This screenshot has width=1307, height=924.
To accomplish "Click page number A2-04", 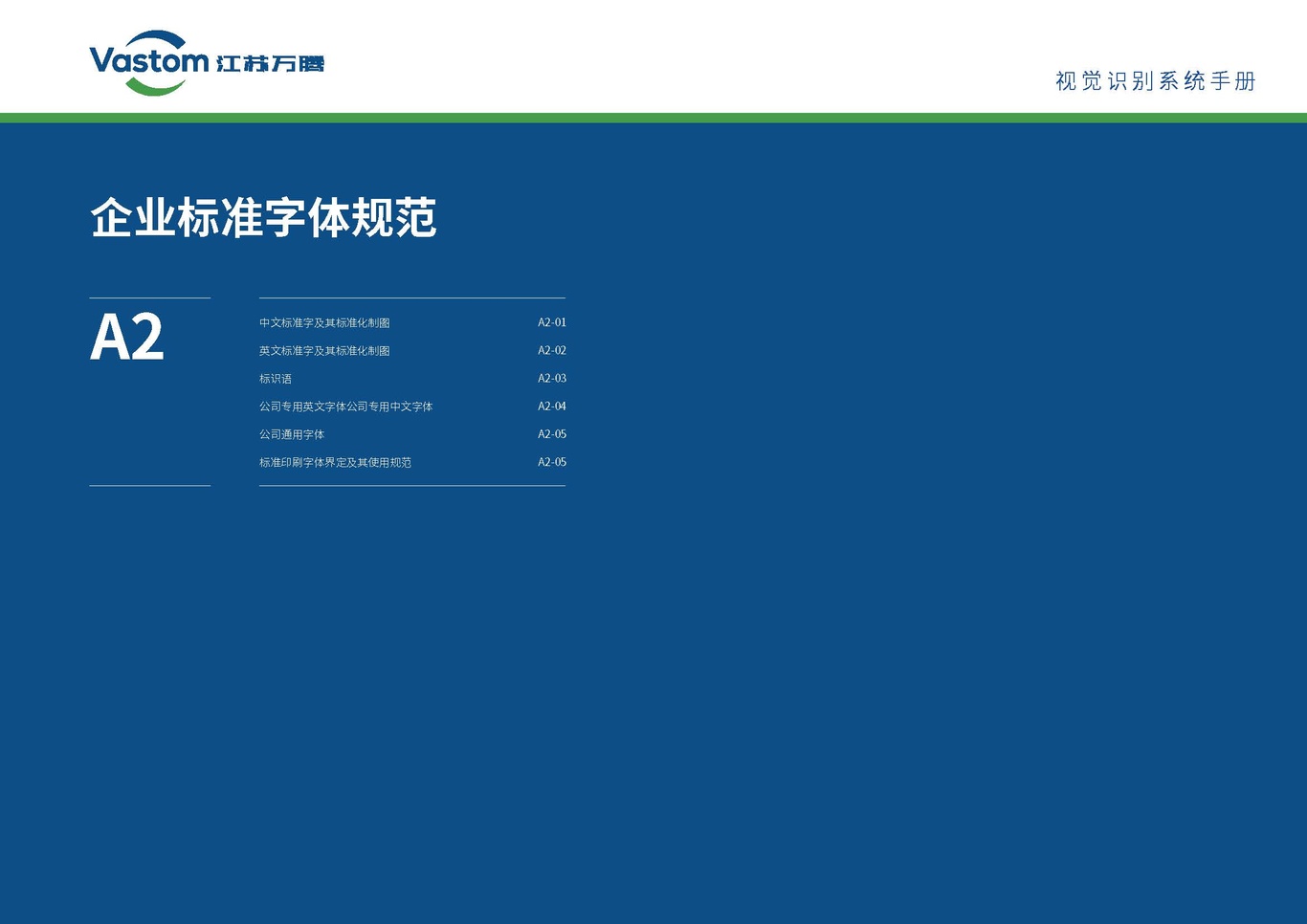I will 552,407.
